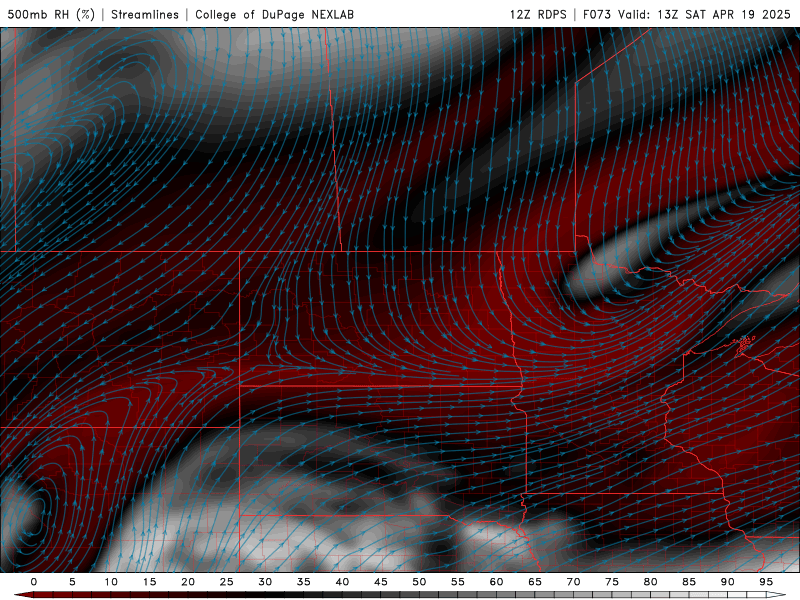Click the 'Streamlines' header label
Viewport: 800px width, 600px height.
click(145, 14)
